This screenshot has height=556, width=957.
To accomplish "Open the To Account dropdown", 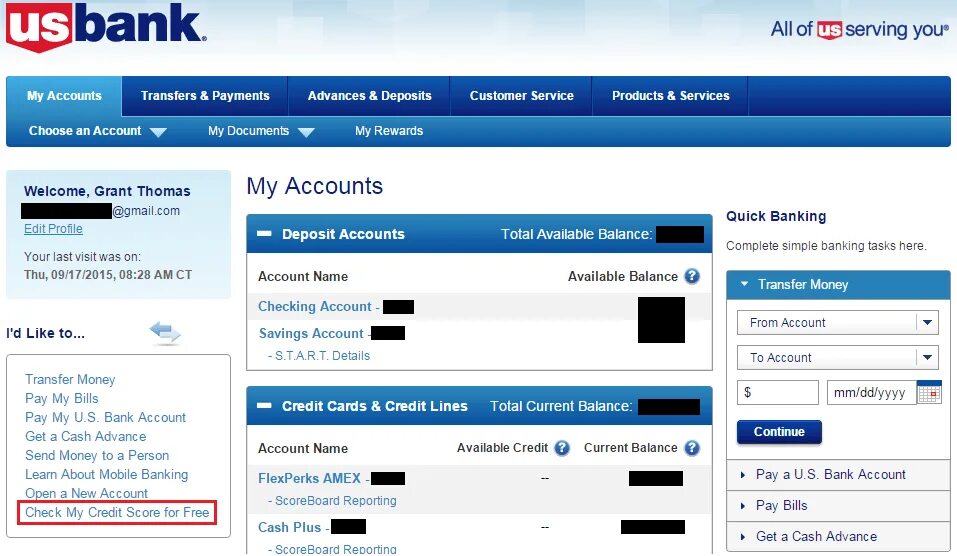I will [837, 358].
